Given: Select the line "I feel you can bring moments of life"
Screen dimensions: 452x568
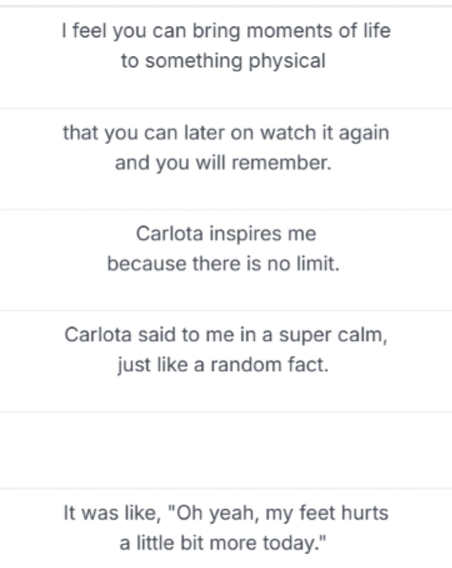Looking at the screenshot, I should (226, 31).
